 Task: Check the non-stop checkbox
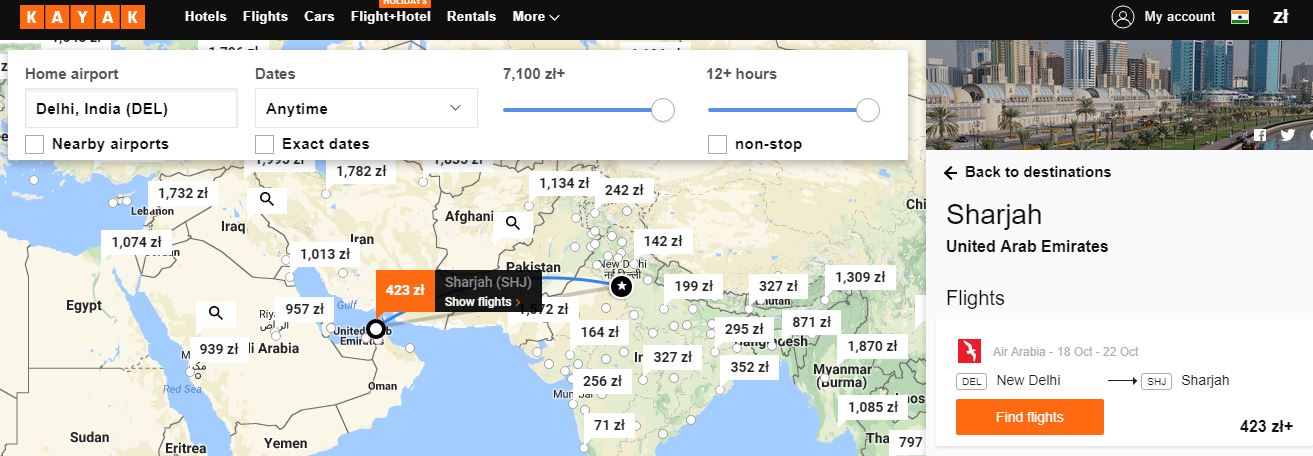click(x=717, y=144)
